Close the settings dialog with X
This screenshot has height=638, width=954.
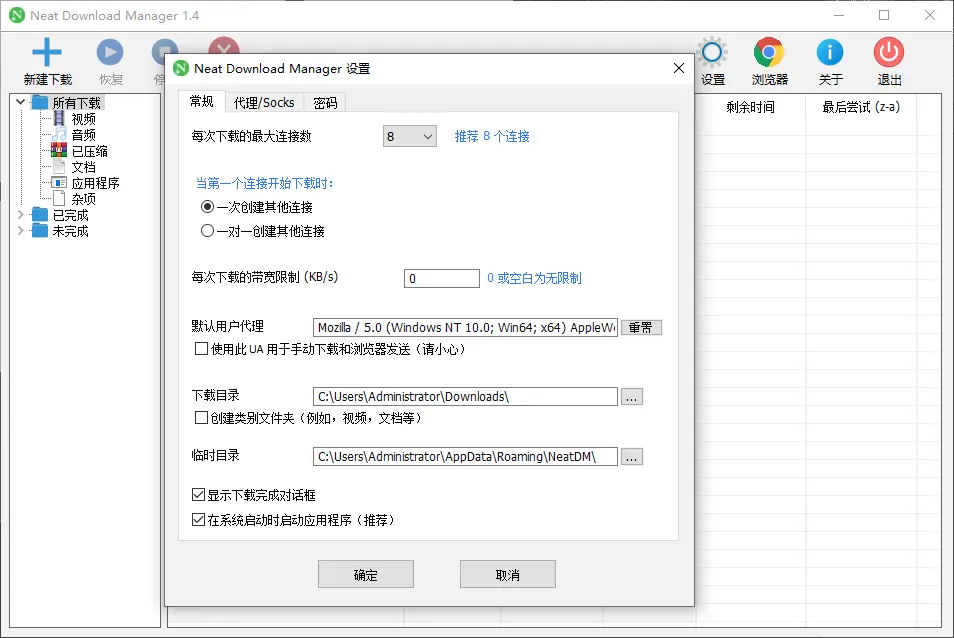pos(679,68)
